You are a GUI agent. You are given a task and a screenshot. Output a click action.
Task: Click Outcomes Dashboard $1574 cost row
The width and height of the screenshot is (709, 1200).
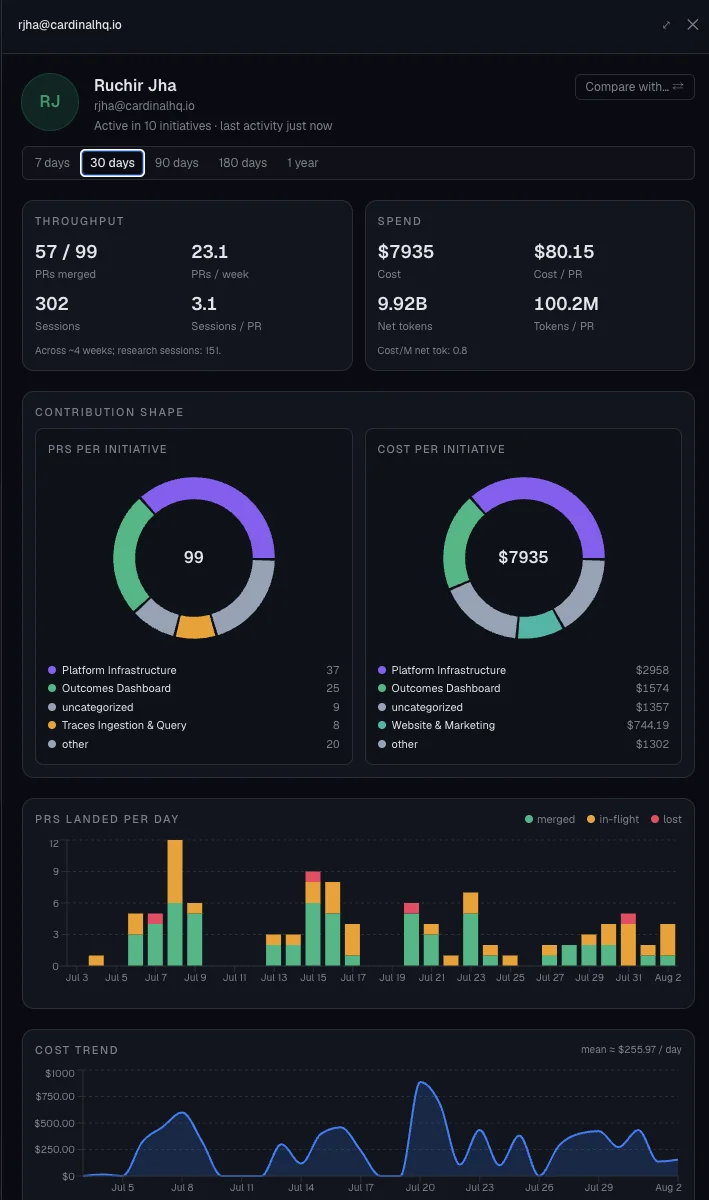pyautogui.click(x=523, y=688)
